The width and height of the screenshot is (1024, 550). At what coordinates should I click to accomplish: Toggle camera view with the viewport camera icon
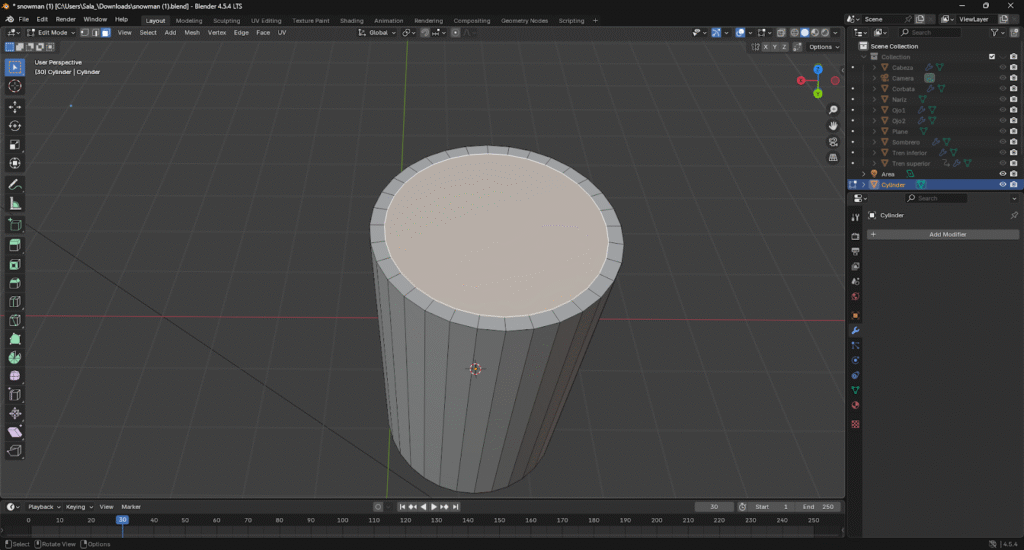pos(833,142)
